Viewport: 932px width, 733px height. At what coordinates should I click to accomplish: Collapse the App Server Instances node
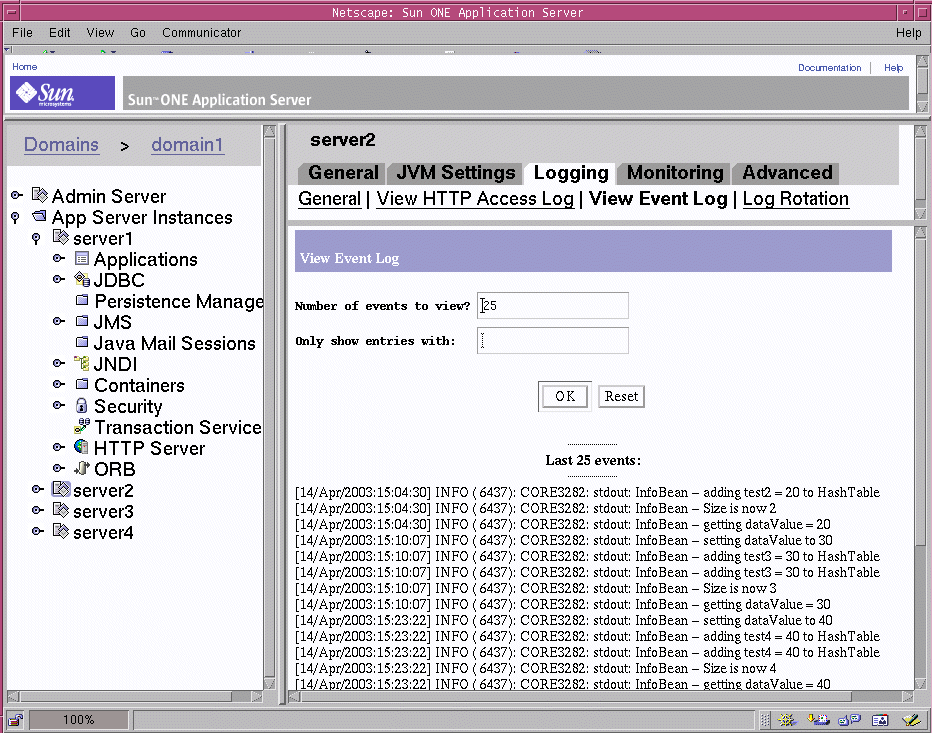[x=15, y=217]
